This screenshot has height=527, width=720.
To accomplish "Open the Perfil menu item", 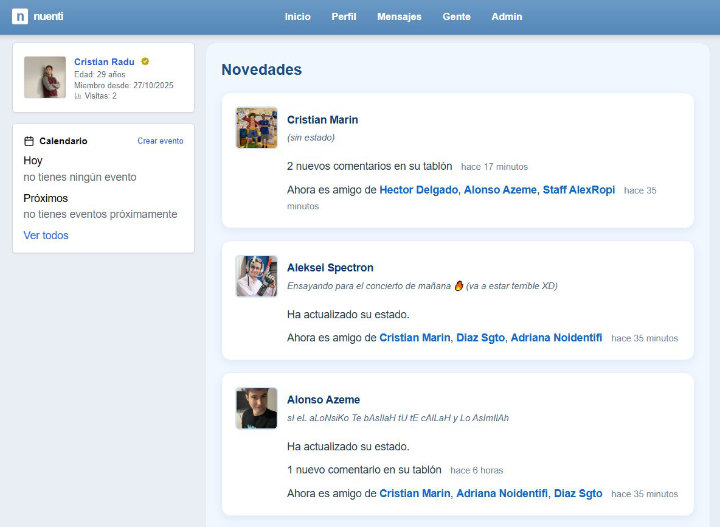I will (x=343, y=17).
